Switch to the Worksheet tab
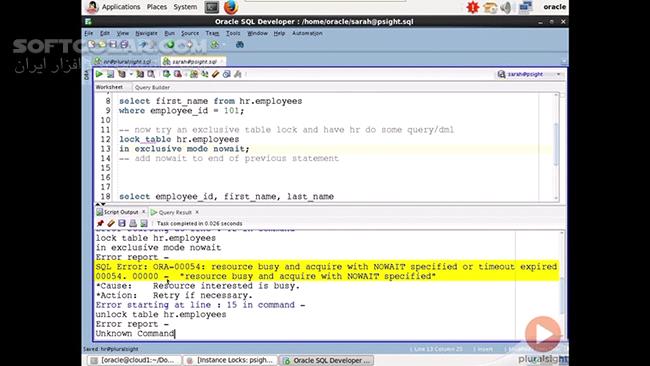 pos(109,87)
